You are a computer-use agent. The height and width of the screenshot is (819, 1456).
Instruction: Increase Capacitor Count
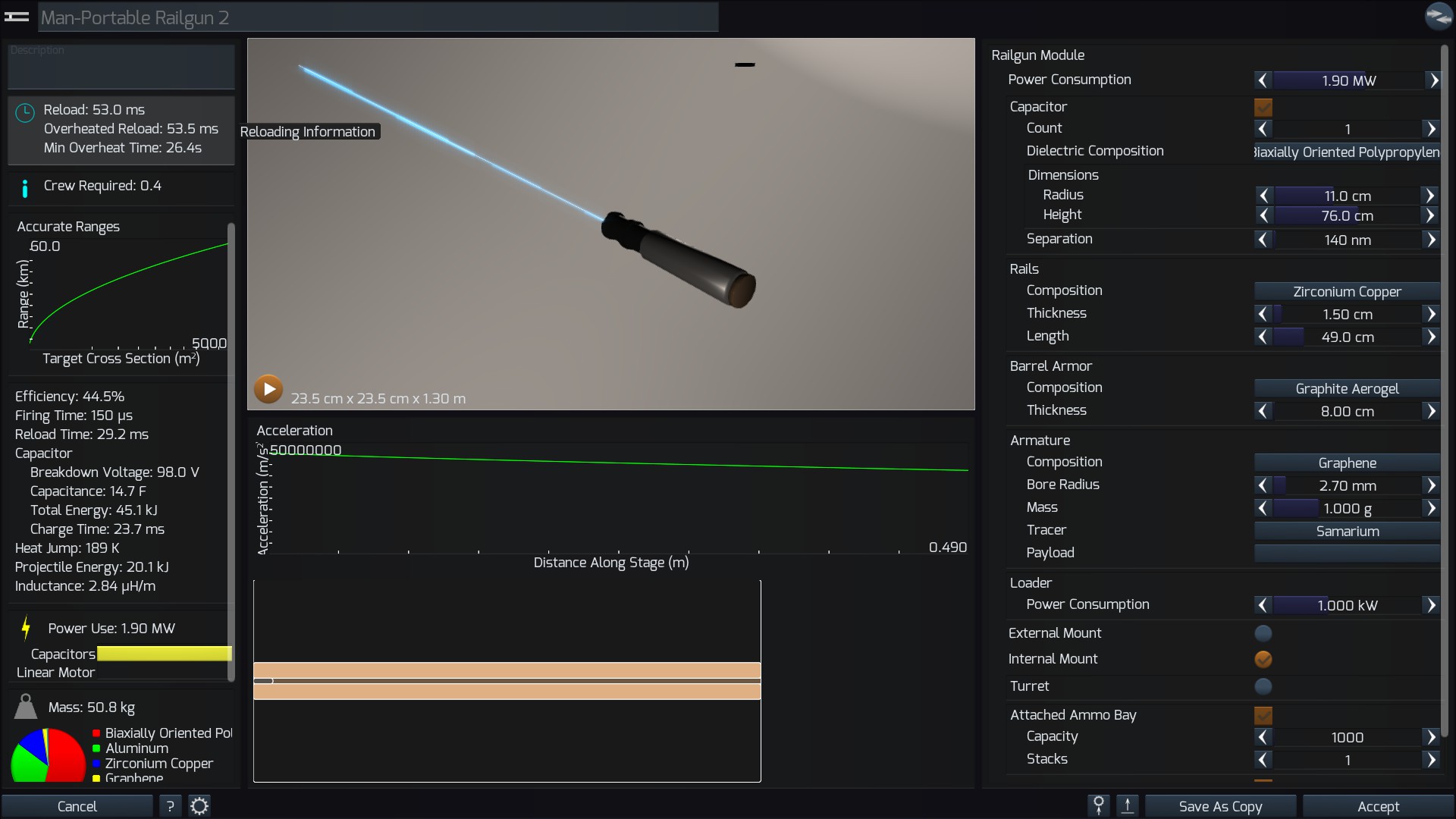[1430, 129]
